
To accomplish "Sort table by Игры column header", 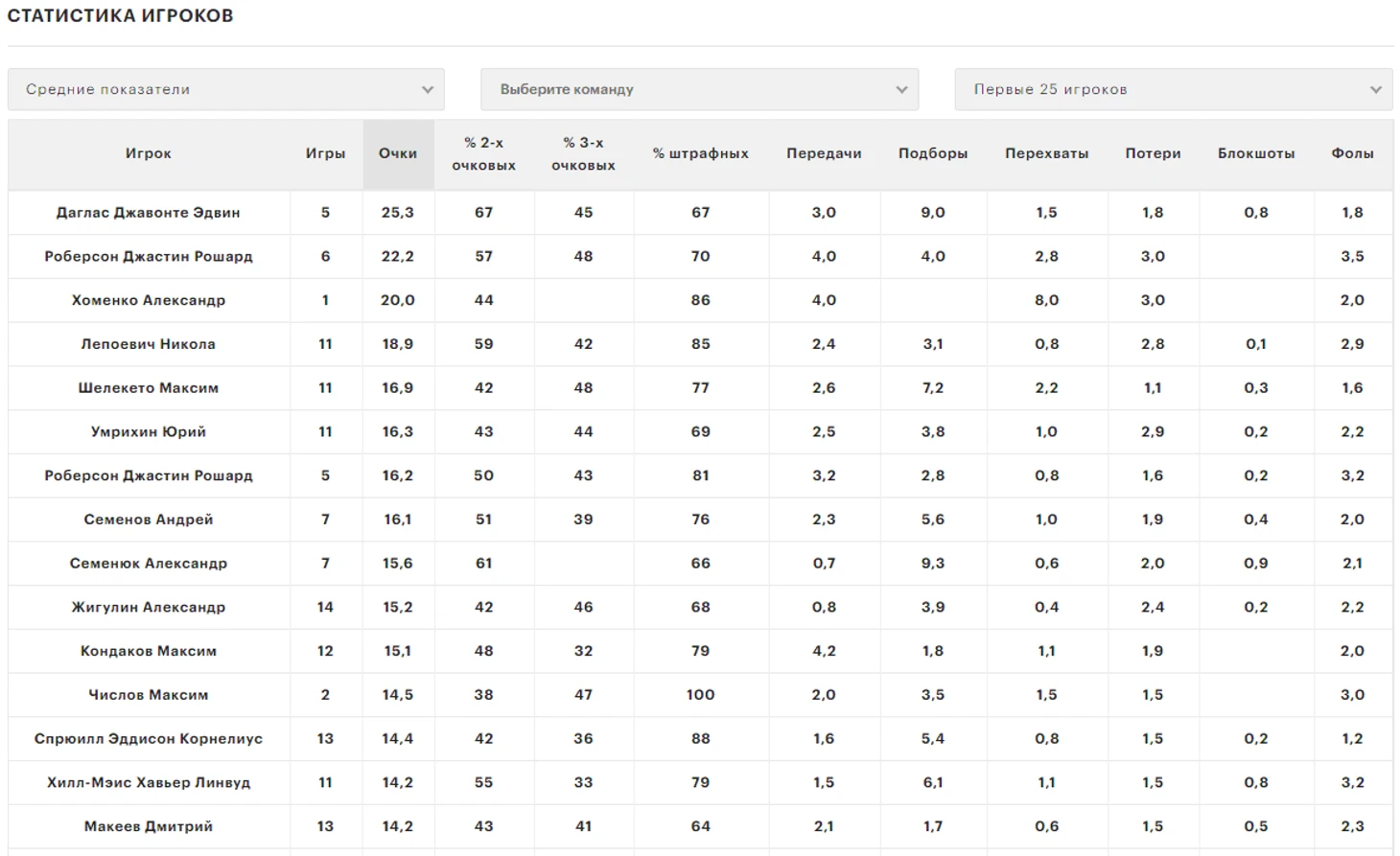I will 326,153.
